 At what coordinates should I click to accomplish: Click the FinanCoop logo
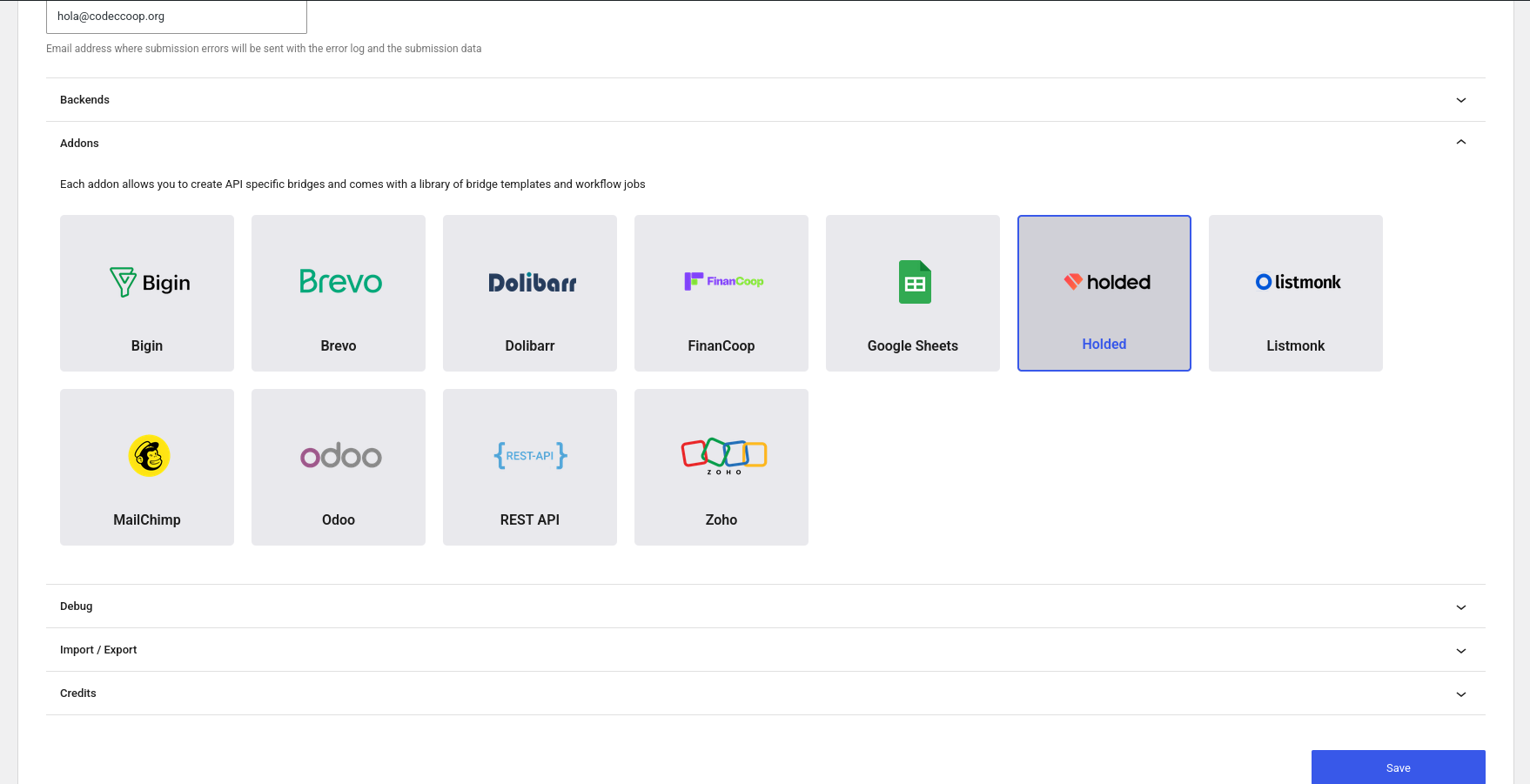723,281
